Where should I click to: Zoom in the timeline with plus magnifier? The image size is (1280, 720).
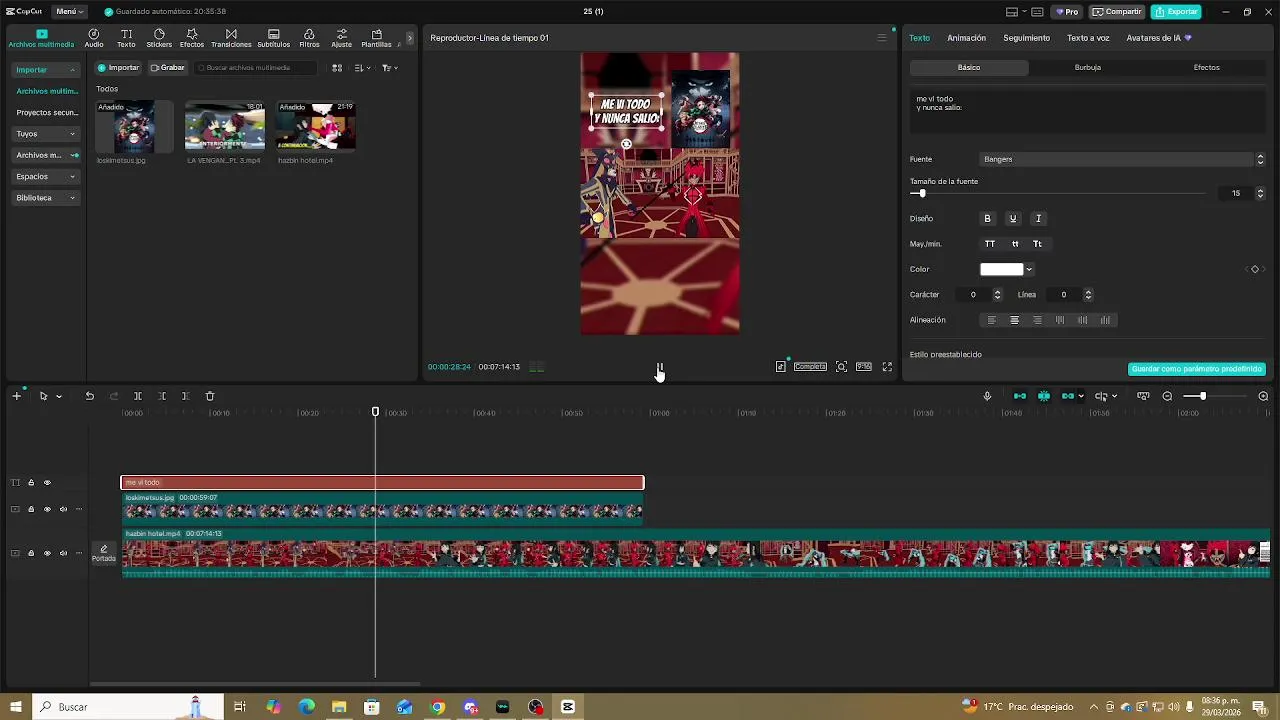(1263, 396)
